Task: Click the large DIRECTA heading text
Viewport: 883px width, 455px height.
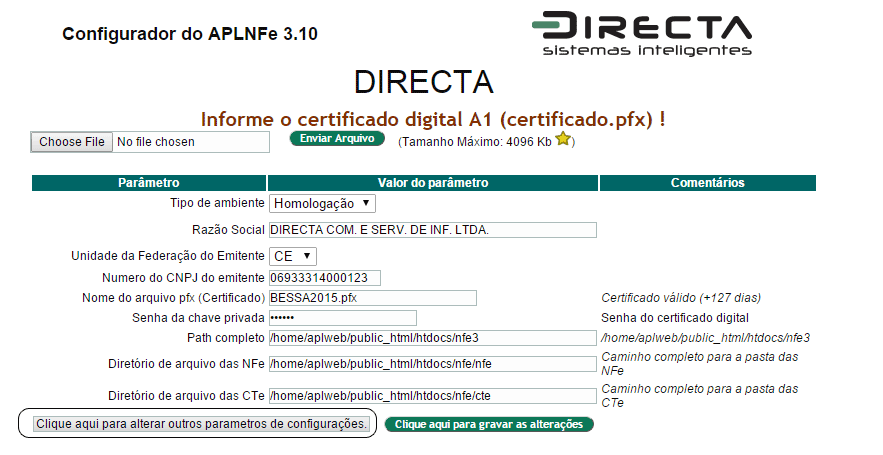Action: click(x=423, y=82)
